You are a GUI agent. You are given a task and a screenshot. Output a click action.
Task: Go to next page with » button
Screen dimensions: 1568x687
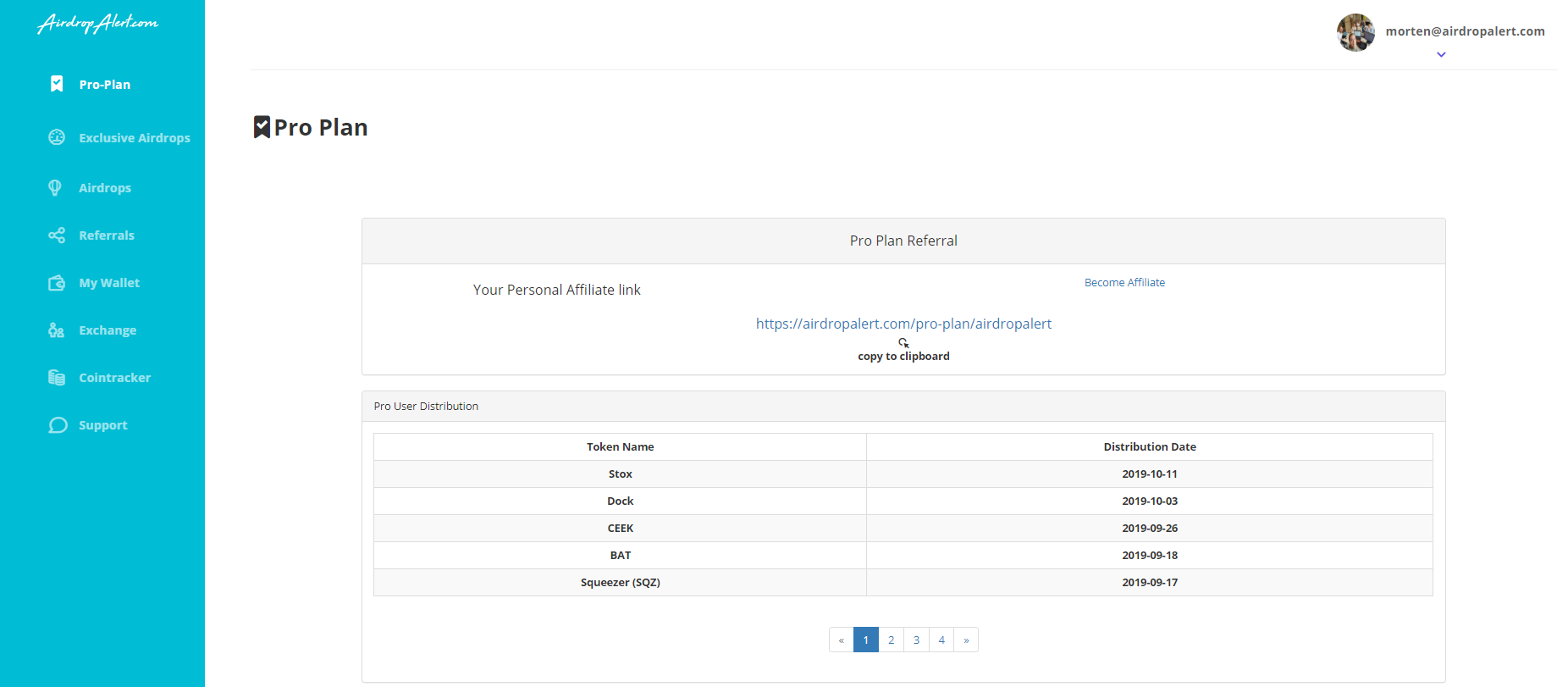point(966,640)
